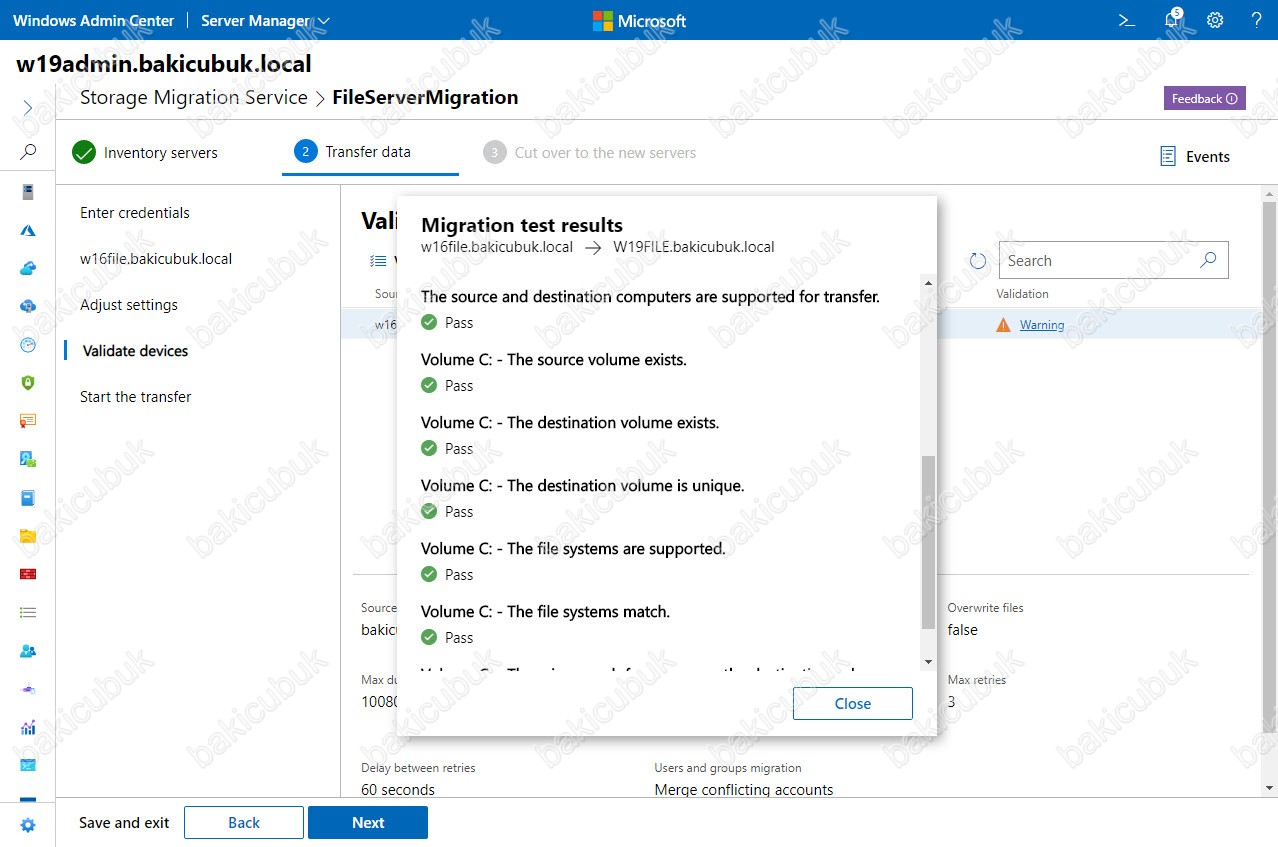Click the Windows Admin Center title
This screenshot has width=1278, height=847.
coord(93,20)
